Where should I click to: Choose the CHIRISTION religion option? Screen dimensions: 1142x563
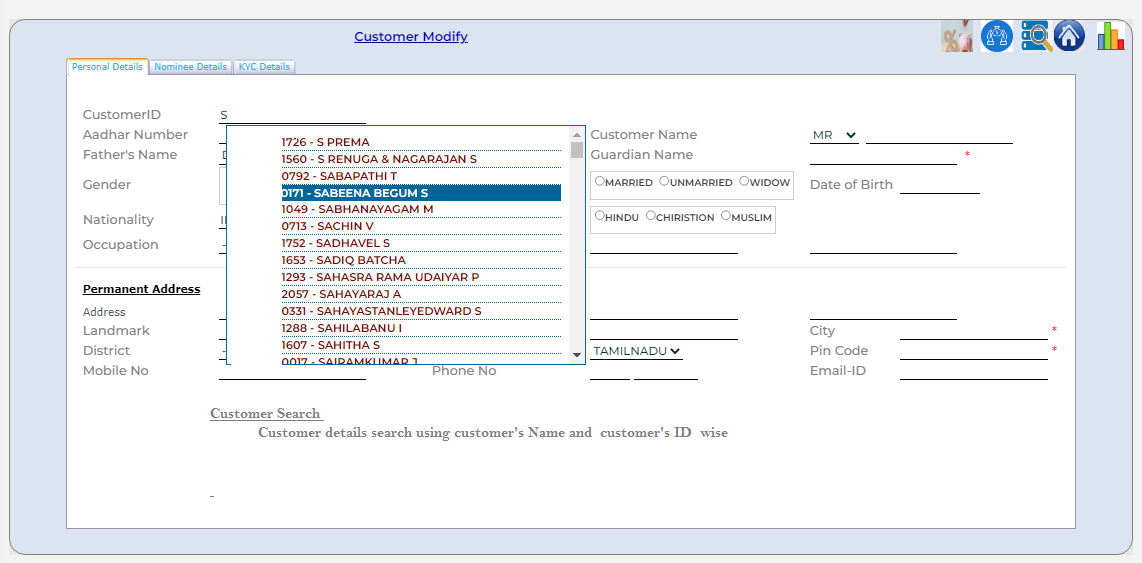650,216
